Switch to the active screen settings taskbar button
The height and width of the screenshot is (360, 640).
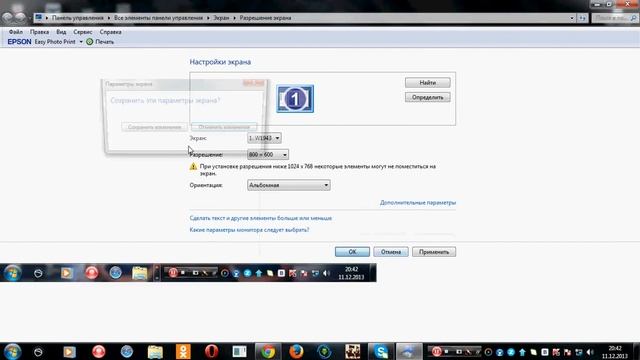(409, 351)
